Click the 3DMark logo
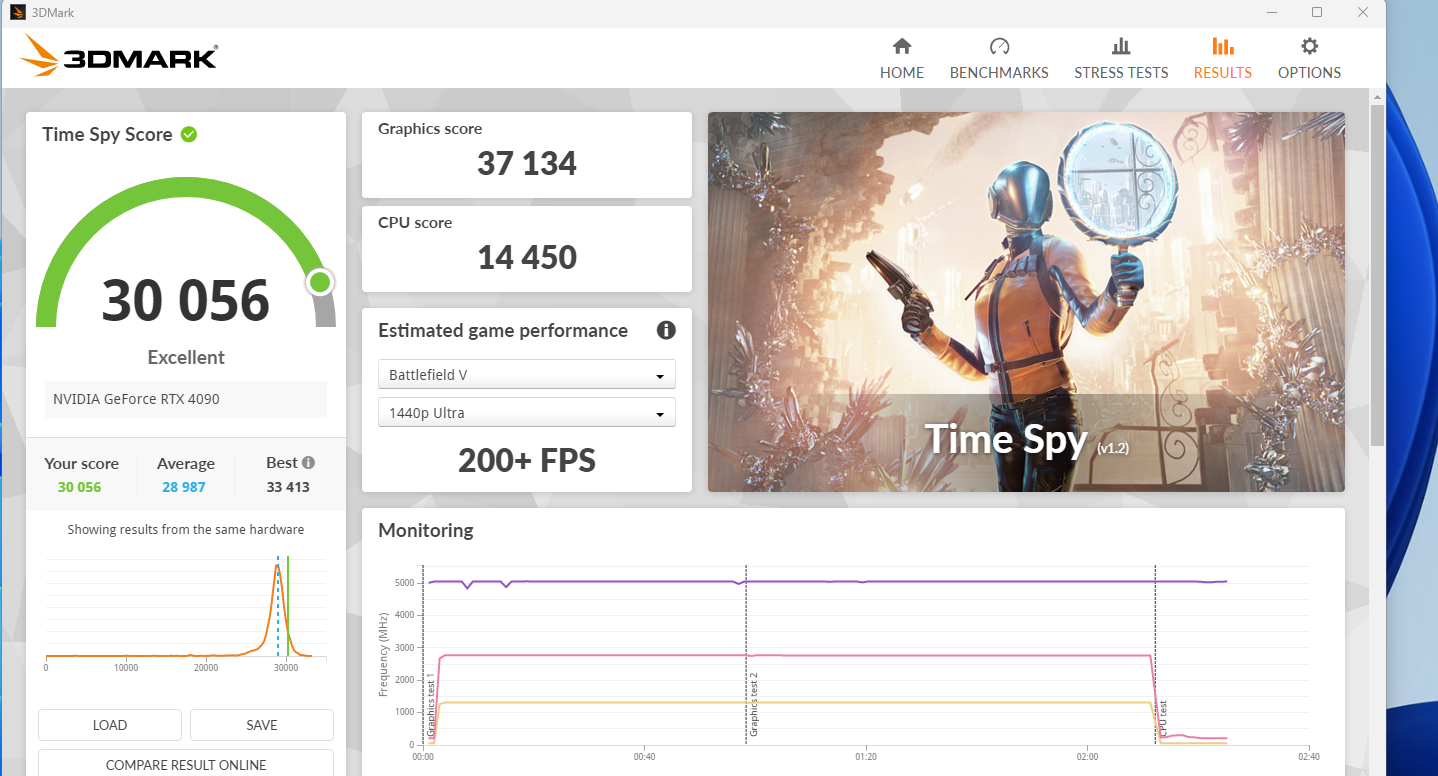The image size is (1438, 776). [118, 56]
